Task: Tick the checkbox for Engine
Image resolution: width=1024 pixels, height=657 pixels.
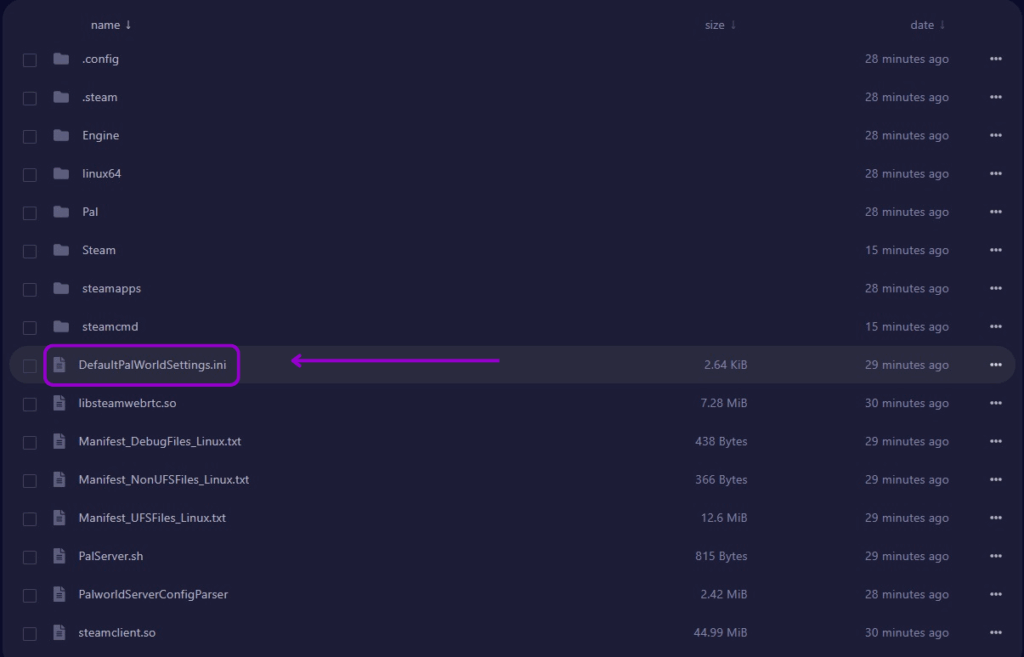Action: [x=29, y=136]
